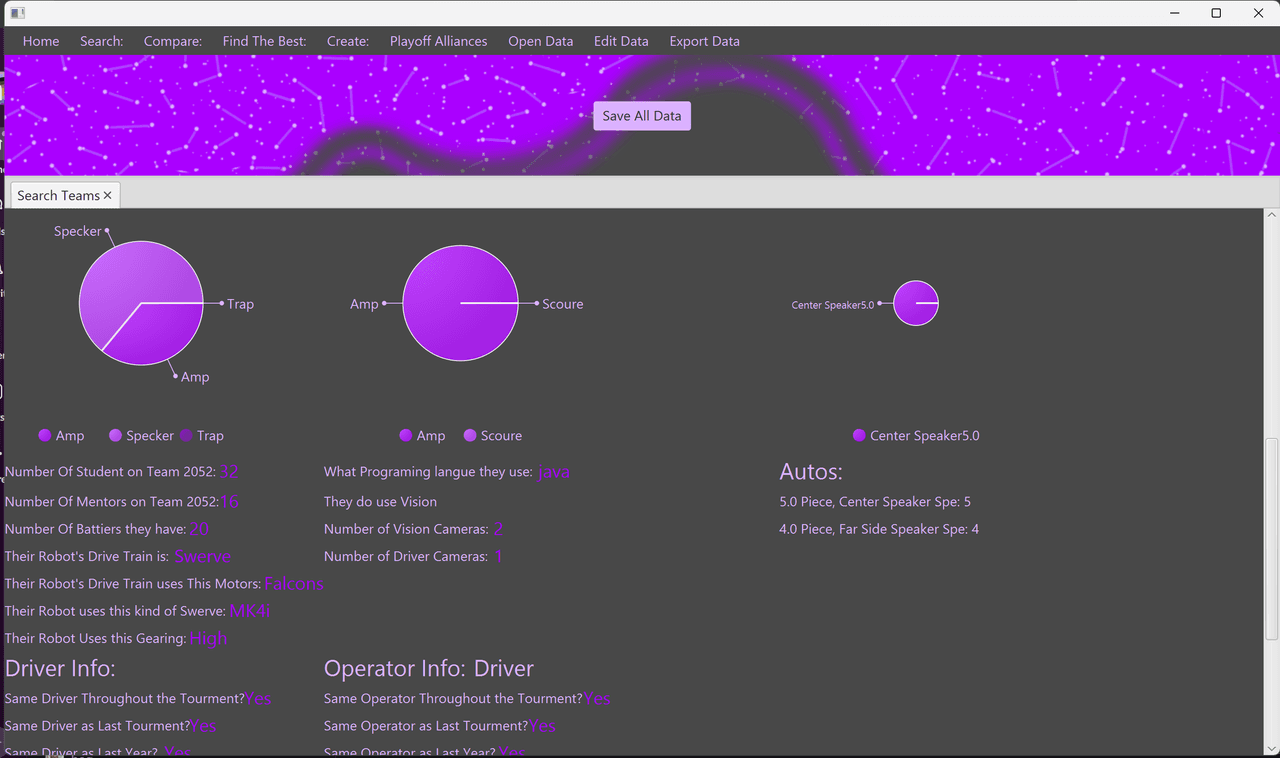This screenshot has width=1280, height=758.
Task: Open the Search: menu
Action: 101,41
